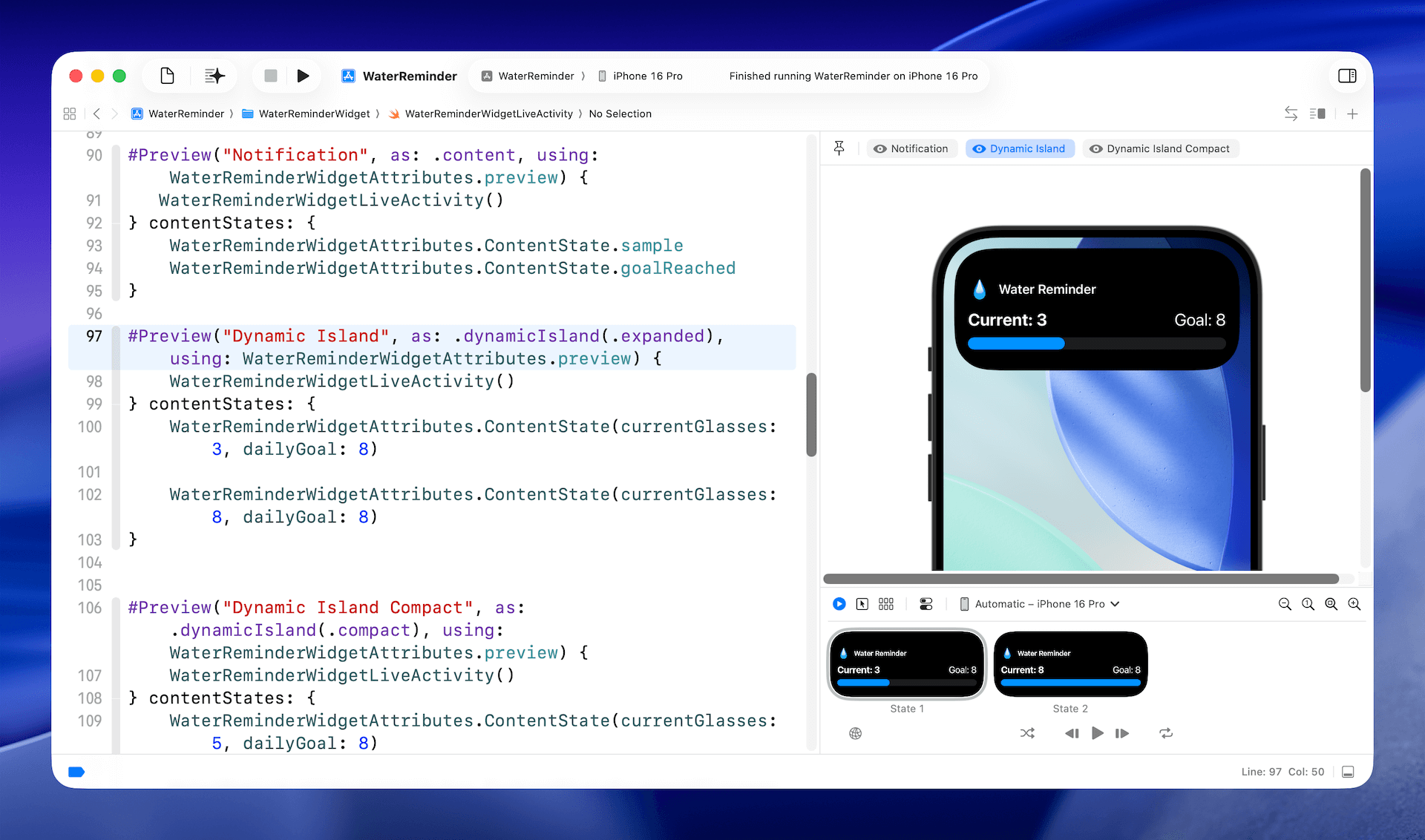Viewport: 1425px width, 840px height.
Task: Switch to Notification preview tab
Action: (911, 148)
